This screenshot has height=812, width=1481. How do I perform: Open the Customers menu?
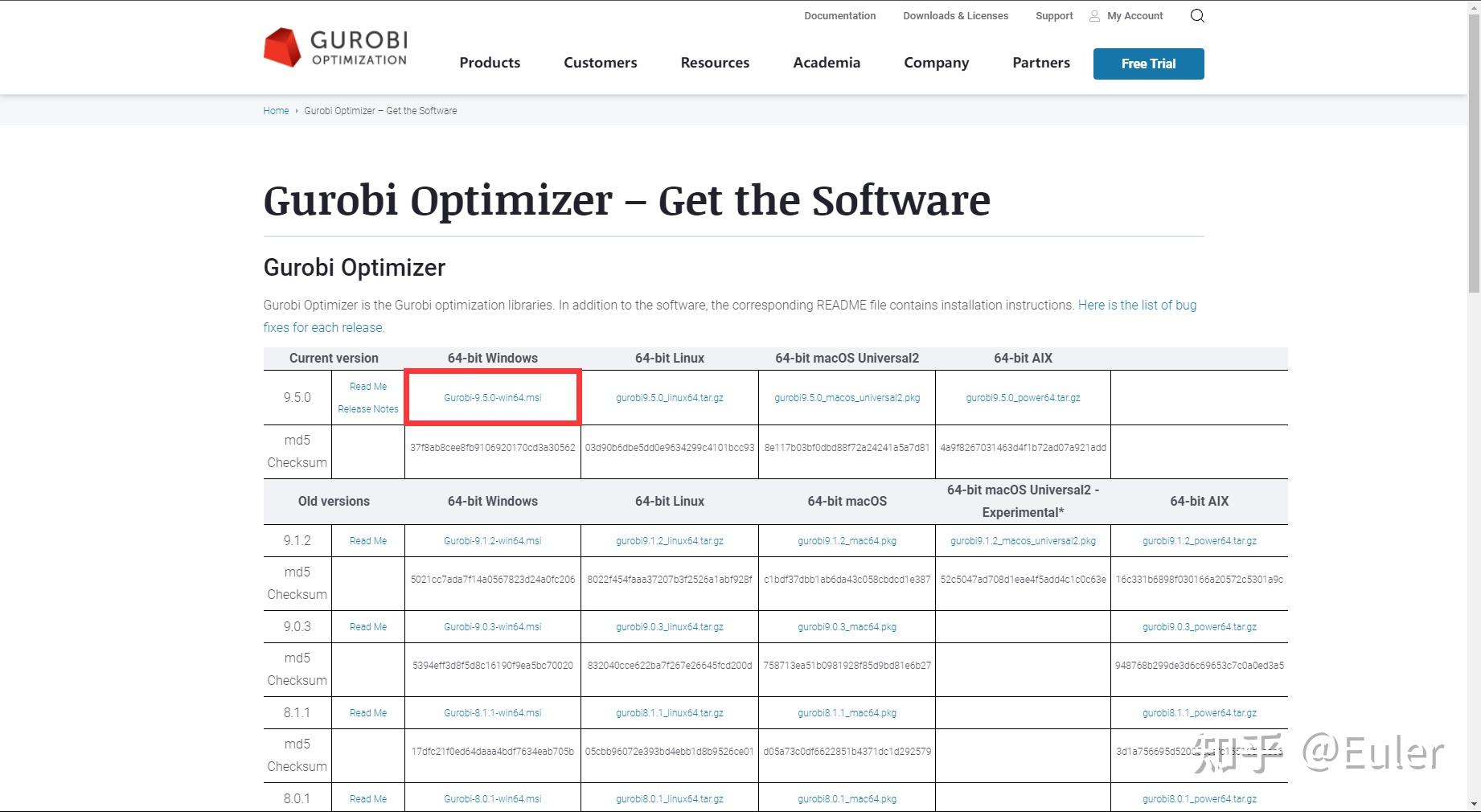click(x=601, y=63)
